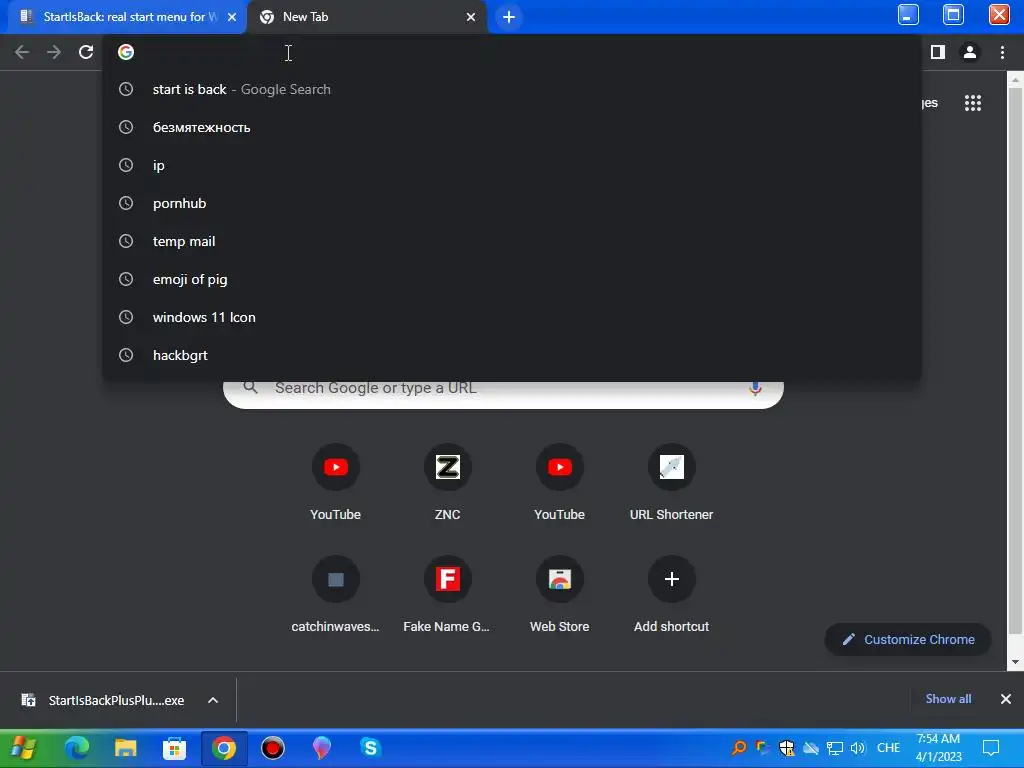
Task: Open the side panel icon
Action: pyautogui.click(x=938, y=52)
